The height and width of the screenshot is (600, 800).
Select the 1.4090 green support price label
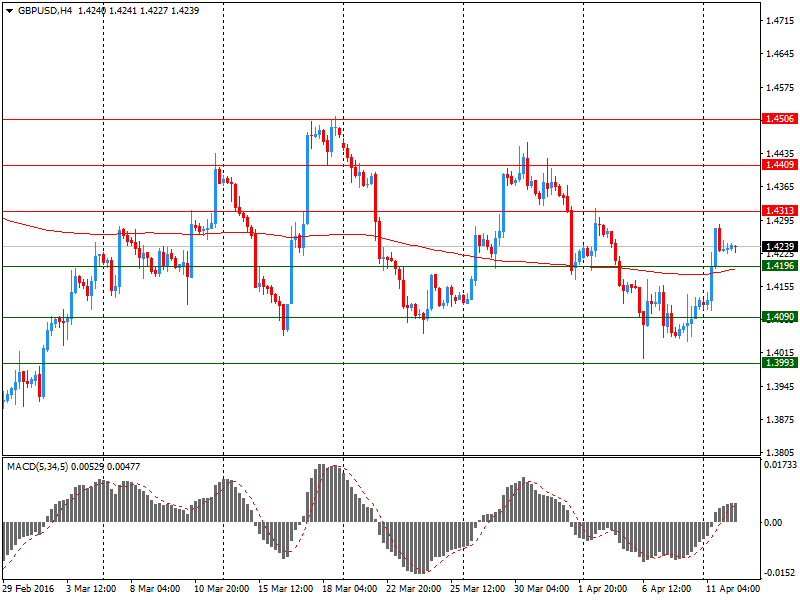coord(779,317)
